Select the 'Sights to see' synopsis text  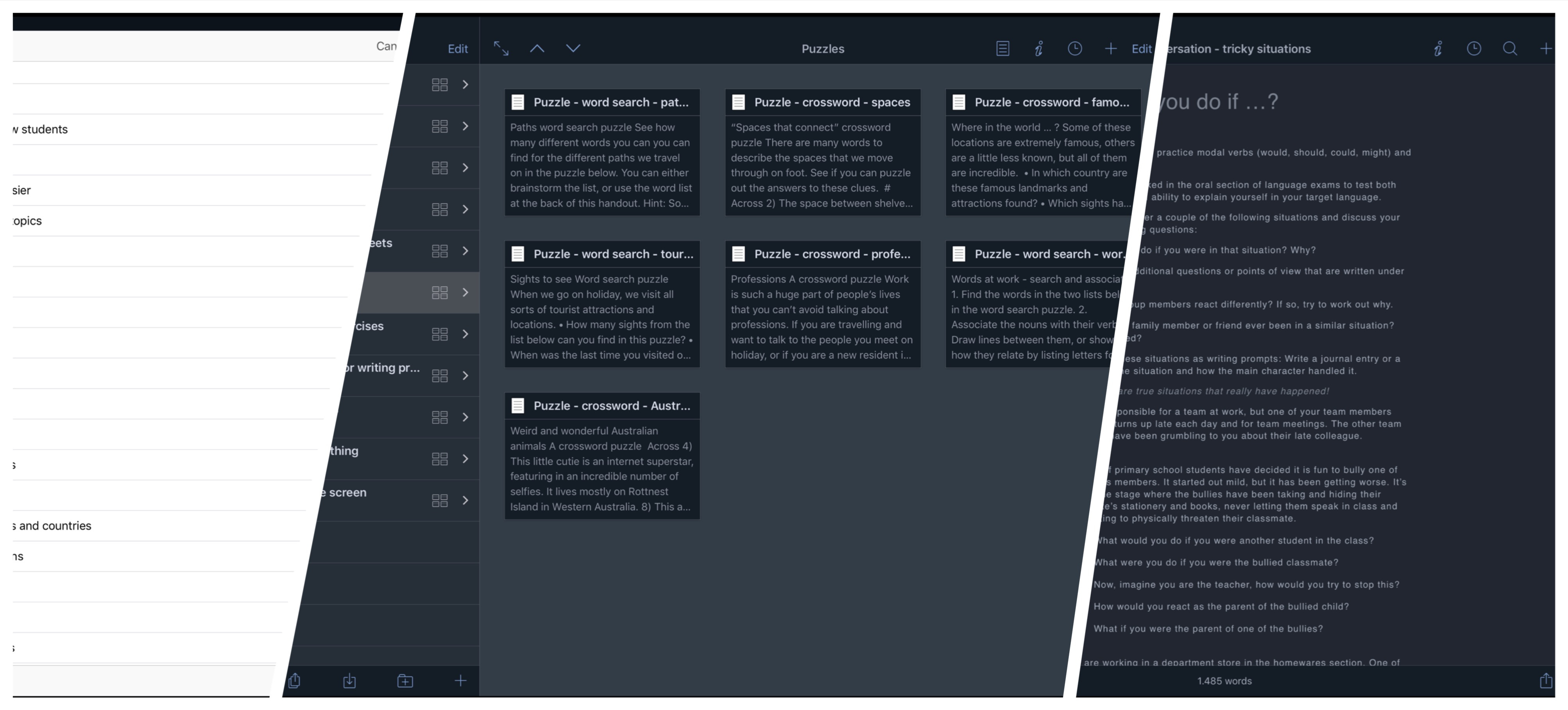click(601, 317)
